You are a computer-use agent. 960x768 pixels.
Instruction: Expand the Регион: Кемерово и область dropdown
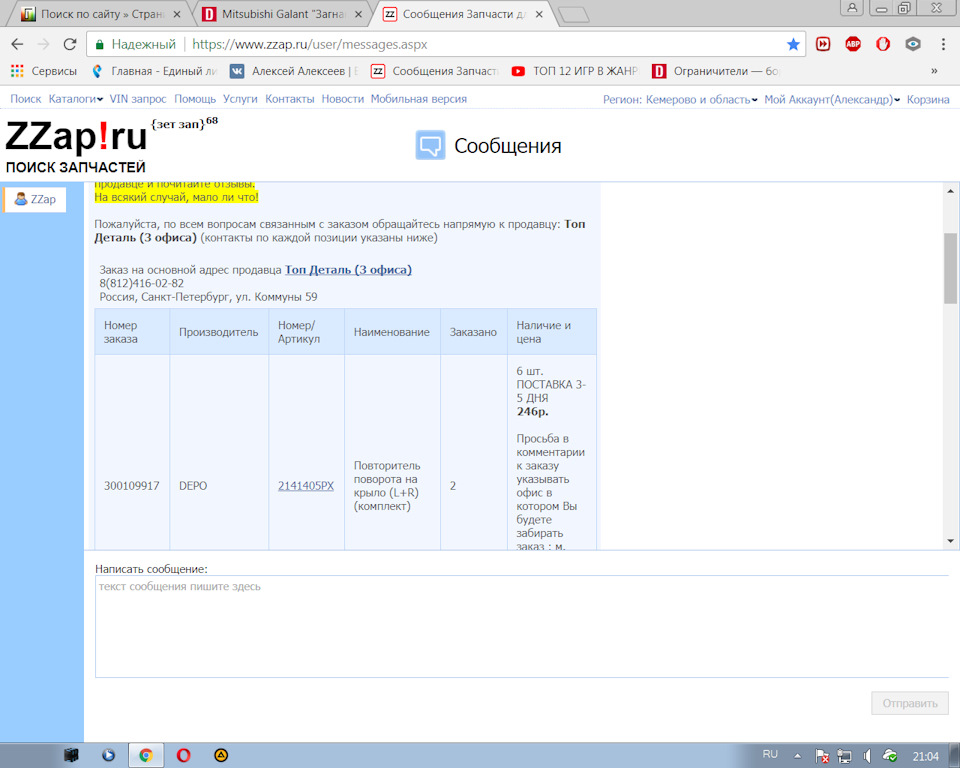[680, 100]
